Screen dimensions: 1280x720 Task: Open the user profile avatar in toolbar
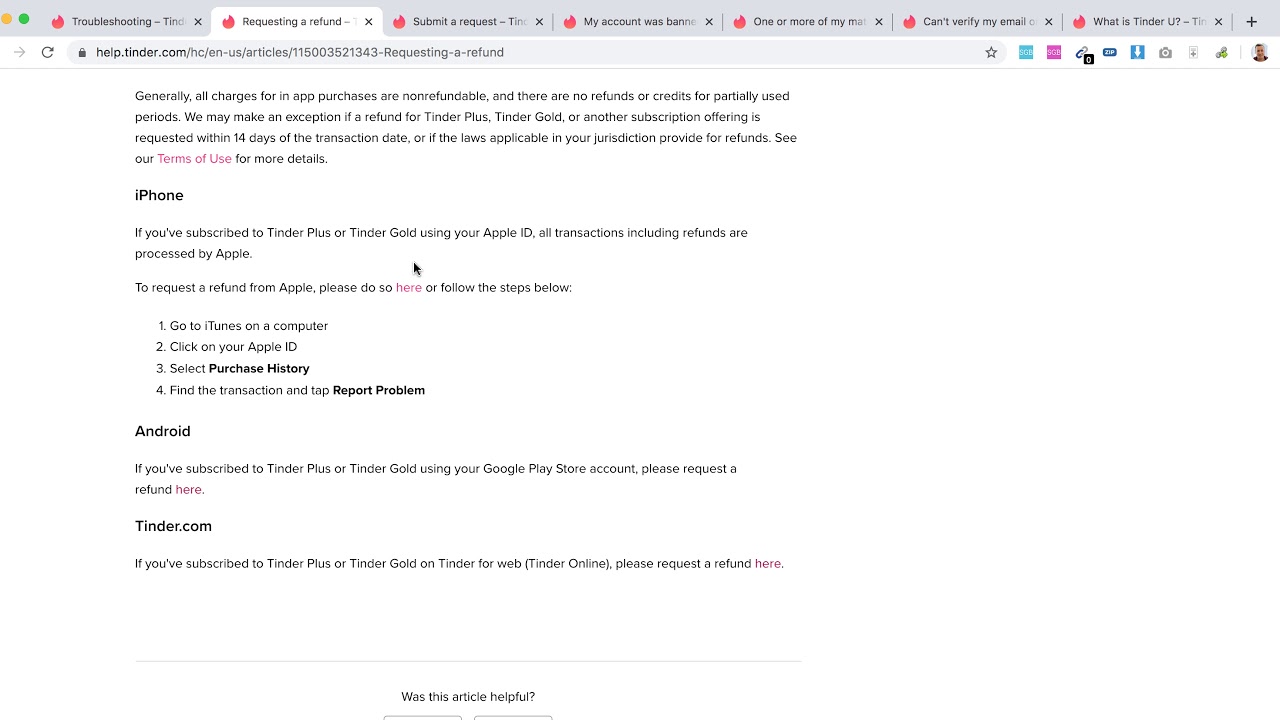pos(1259,52)
